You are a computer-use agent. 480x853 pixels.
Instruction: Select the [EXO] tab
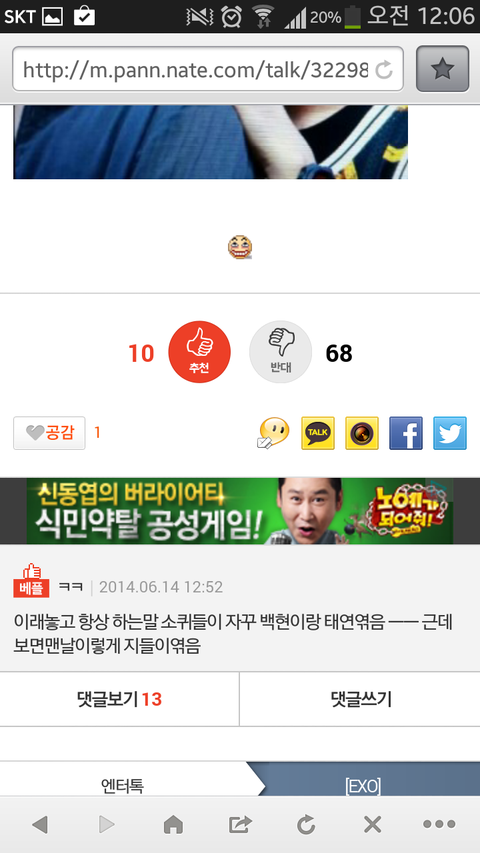coord(363,785)
